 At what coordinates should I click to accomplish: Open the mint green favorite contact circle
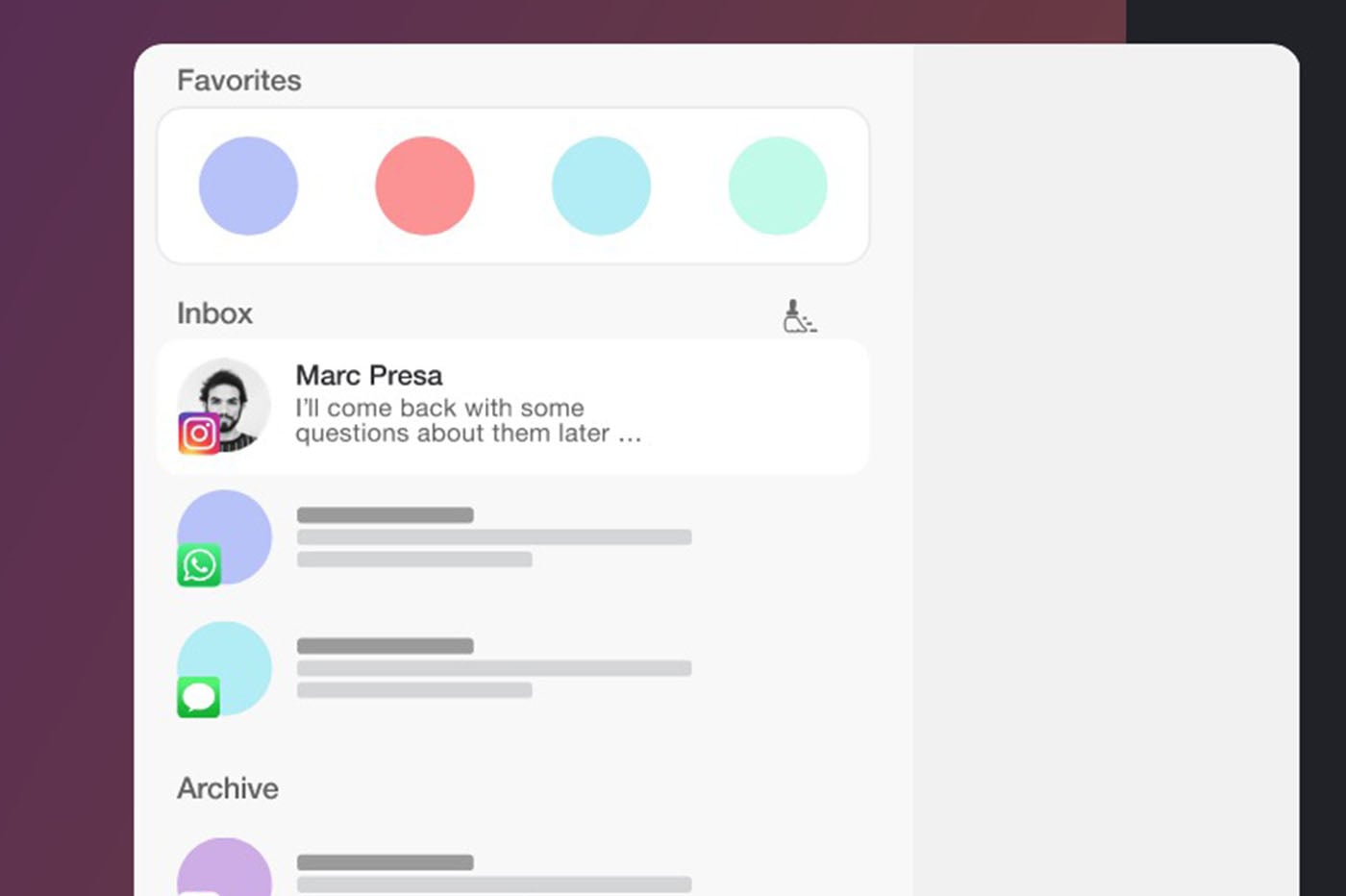point(778,186)
